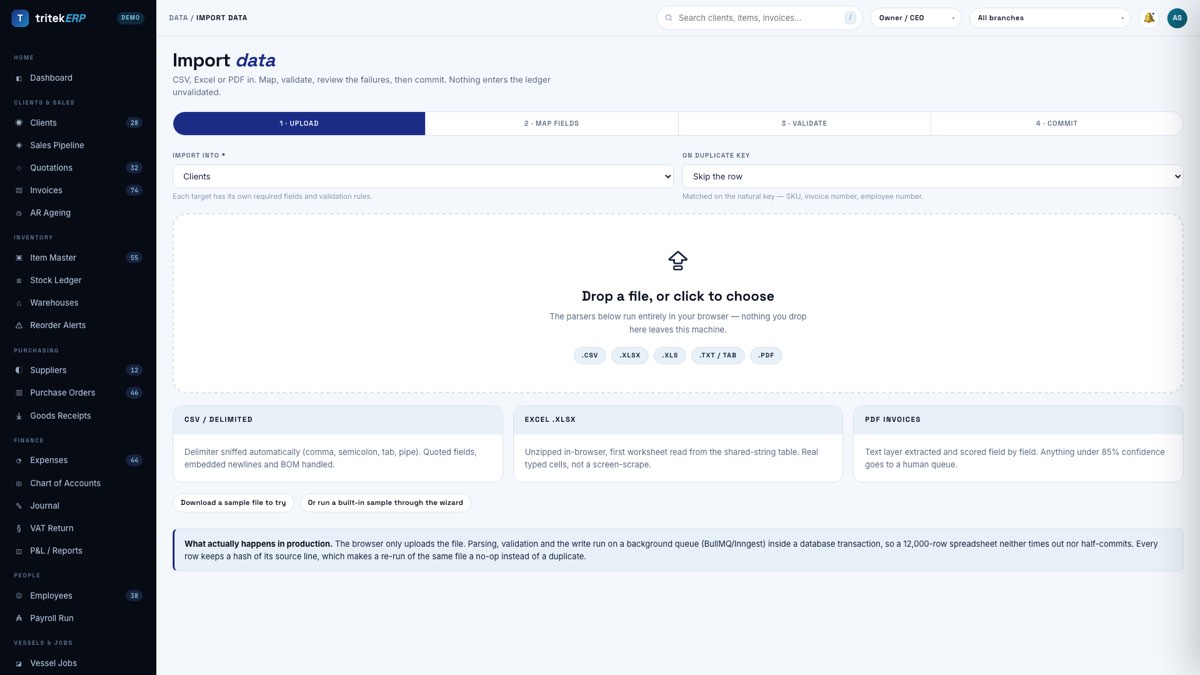Image resolution: width=1200 pixels, height=675 pixels.
Task: Click the EXCEL .XLSX card heading
Action: click(550, 420)
